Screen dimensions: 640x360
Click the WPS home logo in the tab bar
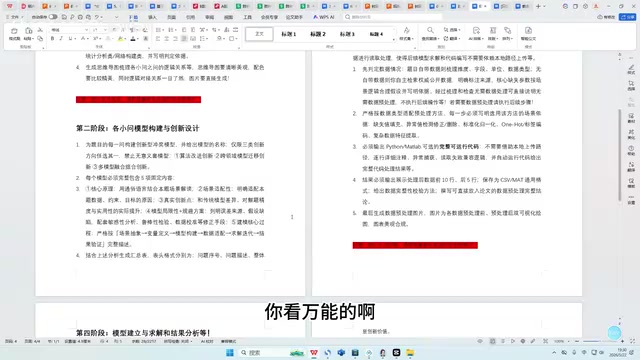click(x=10, y=6)
